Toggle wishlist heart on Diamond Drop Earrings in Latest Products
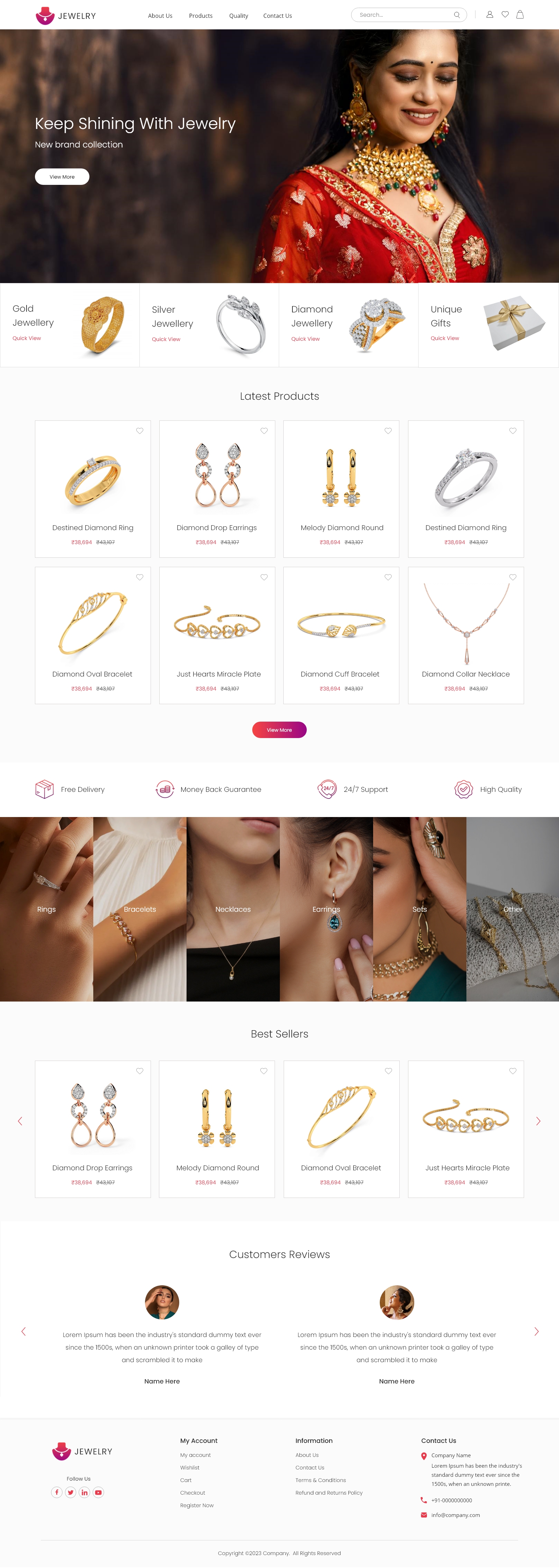This screenshot has height=1568, width=559. 264,431
